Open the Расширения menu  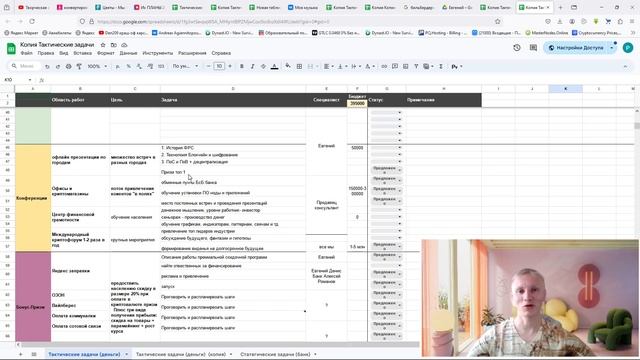click(x=192, y=53)
